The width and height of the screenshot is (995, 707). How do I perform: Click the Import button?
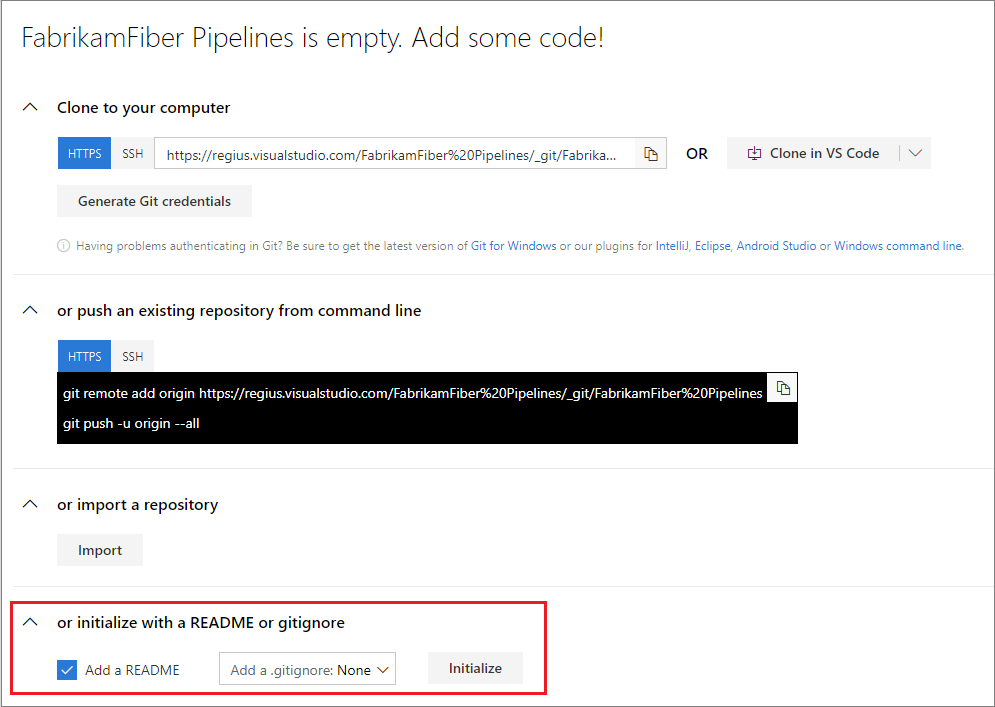click(100, 550)
